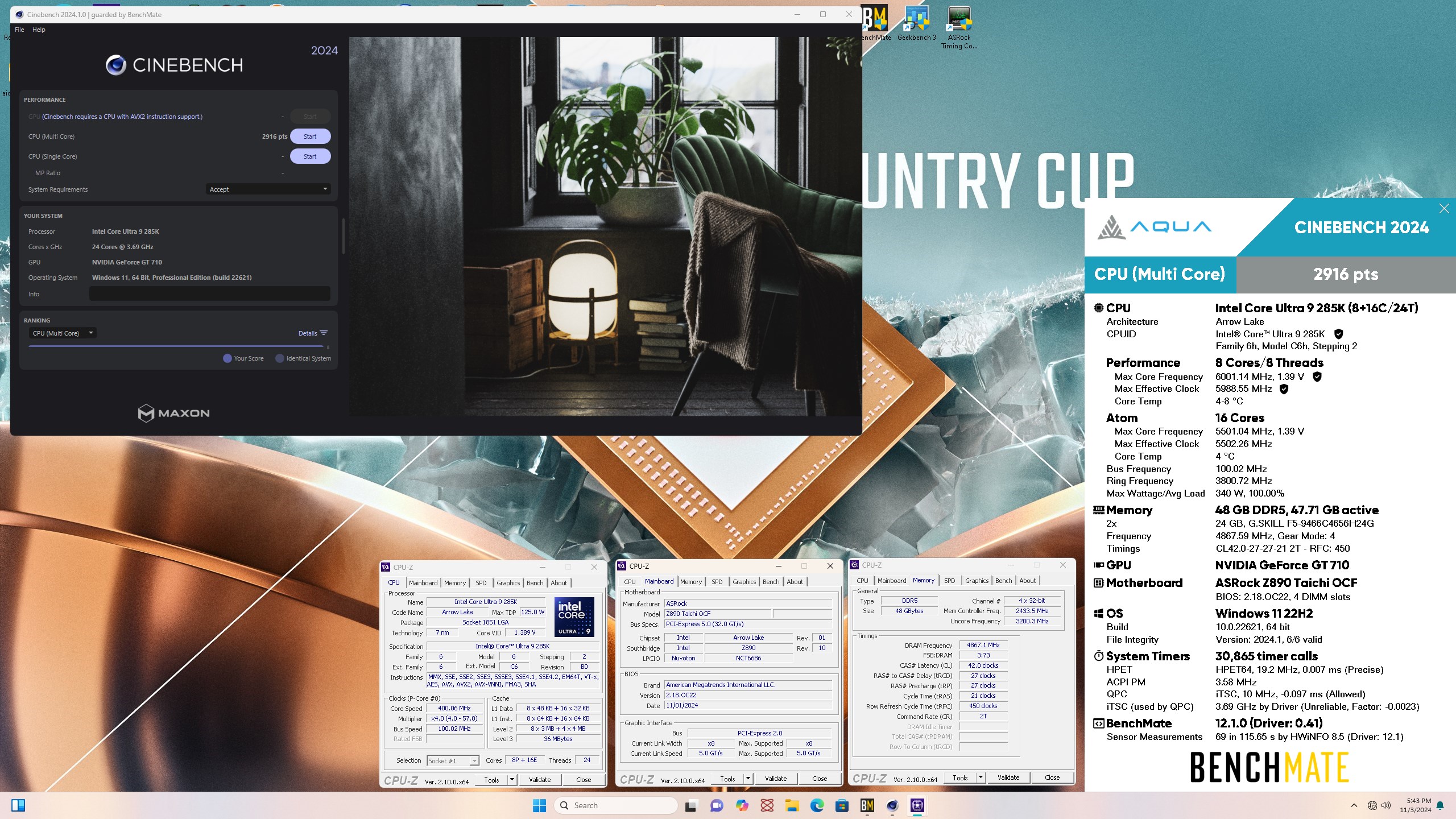Click the Cinebench left panel vertical scrollbar

(343, 235)
